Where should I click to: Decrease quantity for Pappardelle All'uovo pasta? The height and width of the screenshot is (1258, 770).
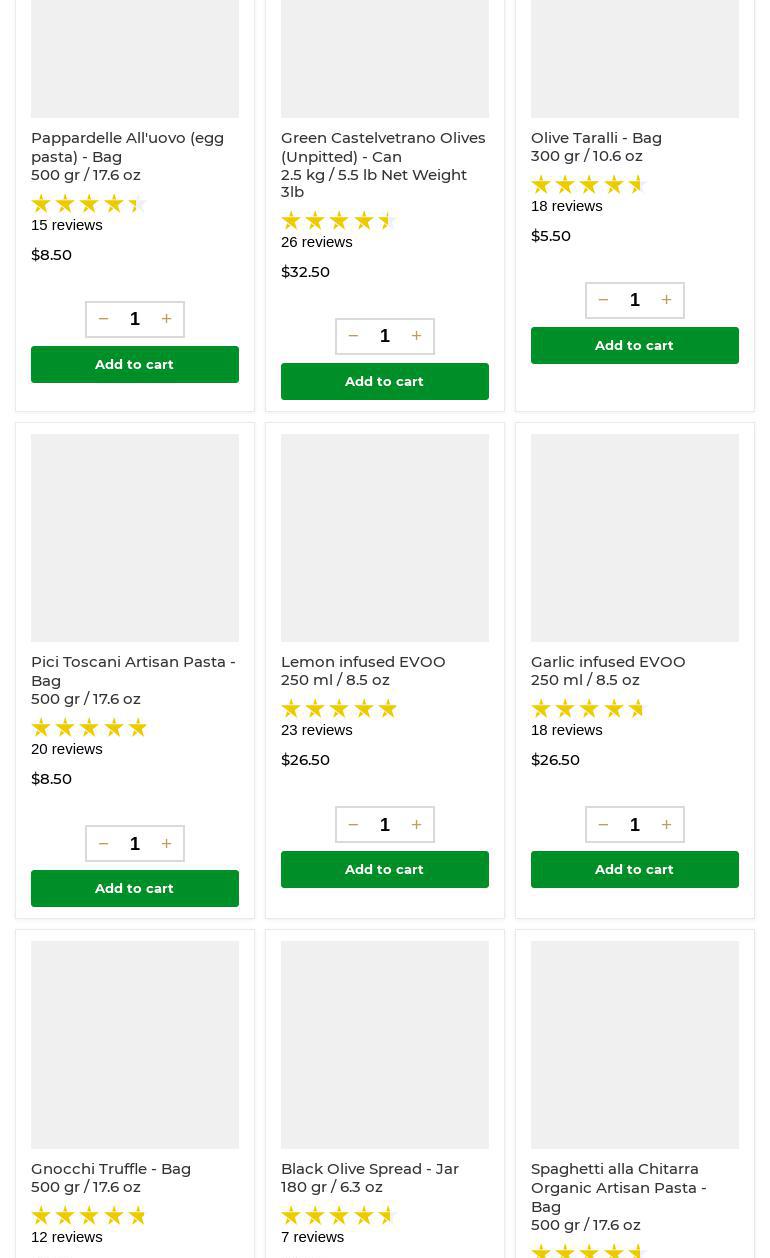103,319
